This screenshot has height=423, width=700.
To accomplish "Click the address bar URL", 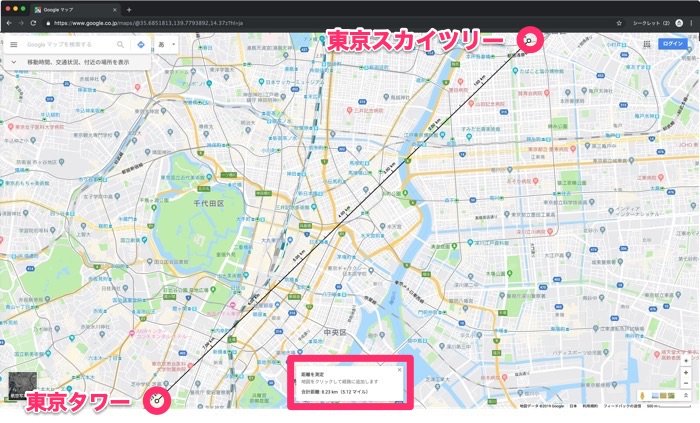I will click(x=148, y=23).
